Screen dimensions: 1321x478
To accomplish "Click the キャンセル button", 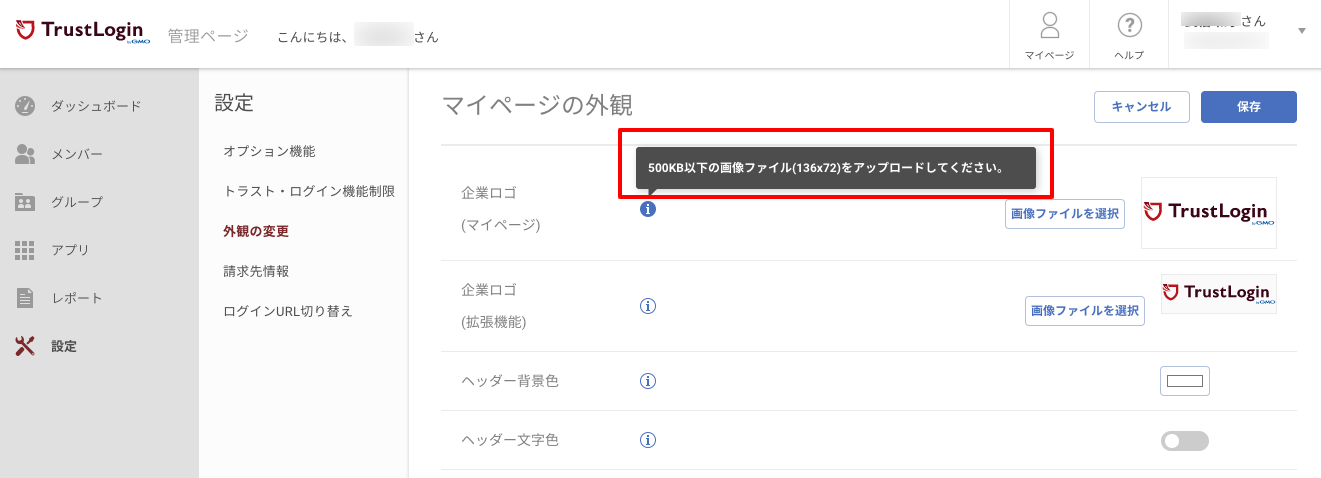I will point(1141,107).
